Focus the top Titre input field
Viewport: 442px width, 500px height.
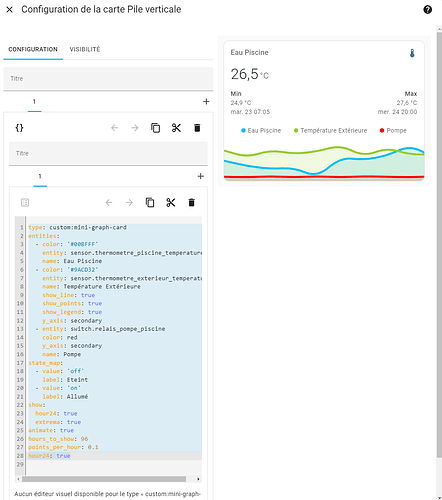pos(108,79)
